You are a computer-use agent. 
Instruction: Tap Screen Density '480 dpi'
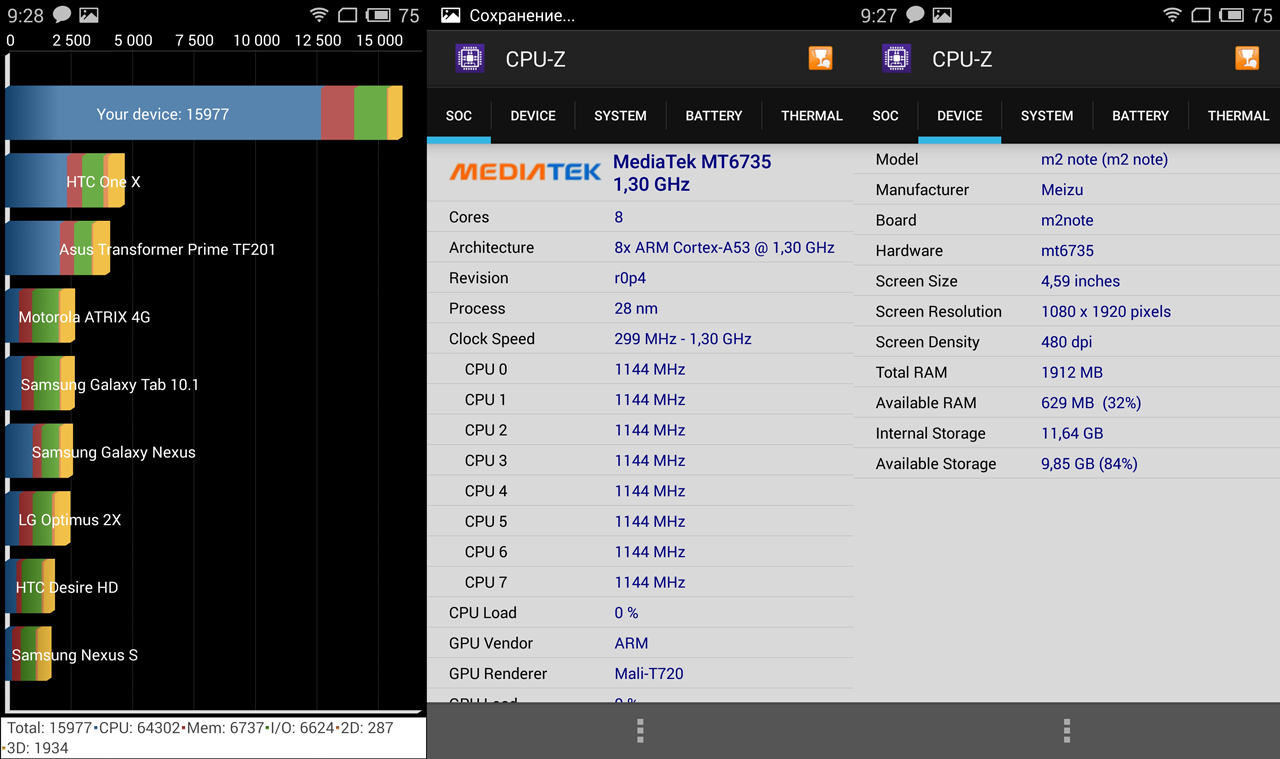tap(1066, 342)
